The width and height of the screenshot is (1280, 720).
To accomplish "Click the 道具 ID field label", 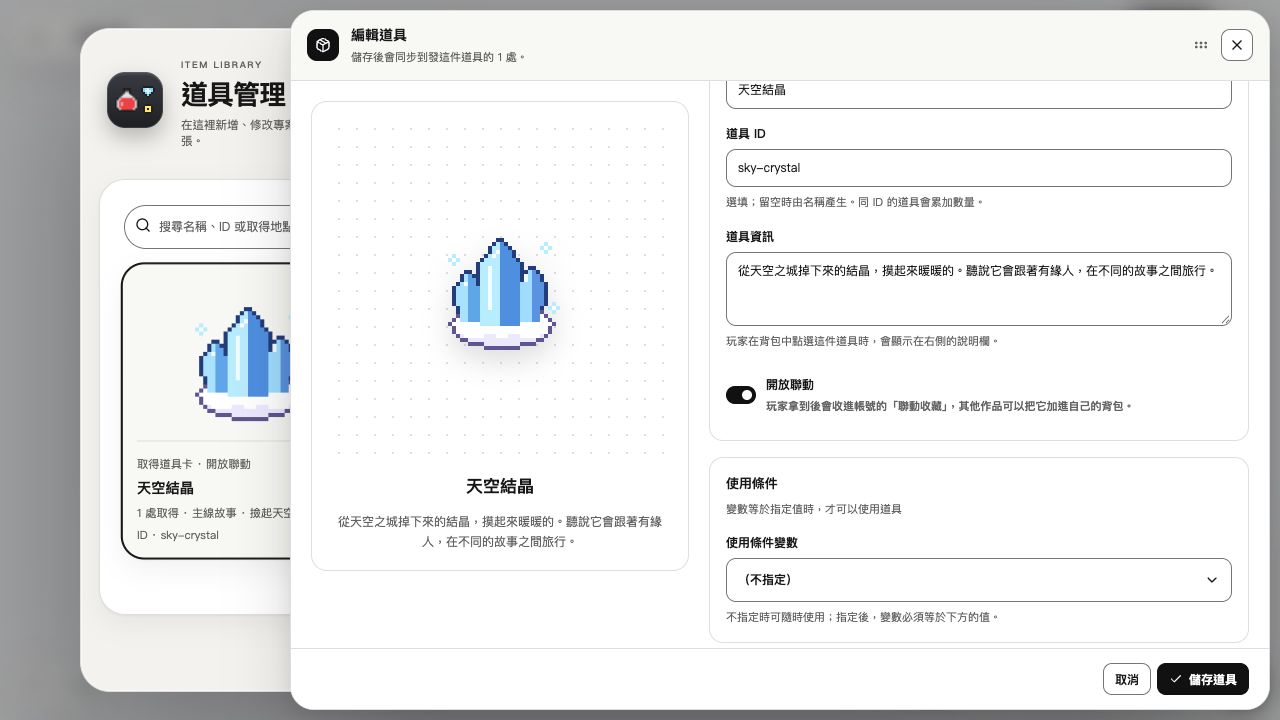I will [x=746, y=134].
